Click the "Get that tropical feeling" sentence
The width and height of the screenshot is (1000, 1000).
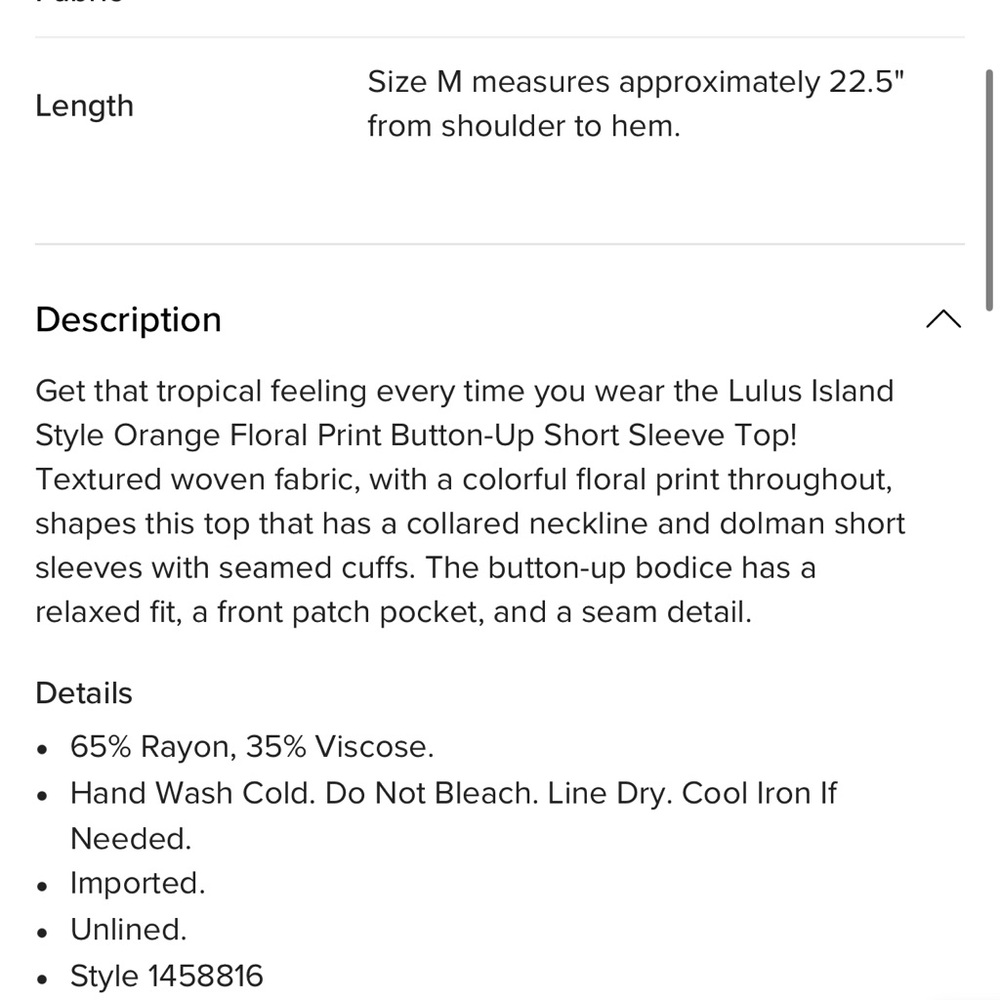[464, 391]
